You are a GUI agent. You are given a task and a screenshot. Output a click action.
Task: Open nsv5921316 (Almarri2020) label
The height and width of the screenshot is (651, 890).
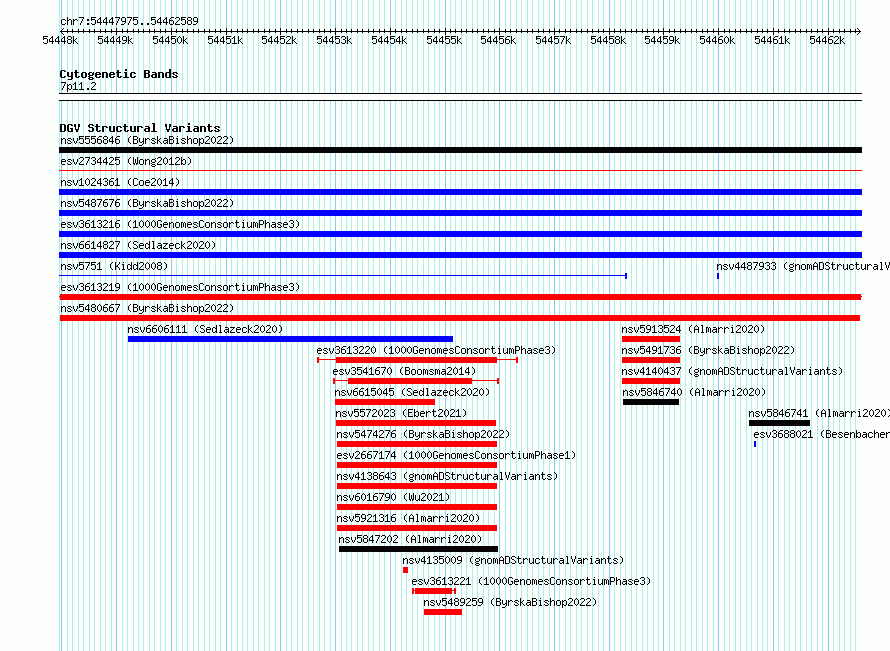[x=408, y=518]
